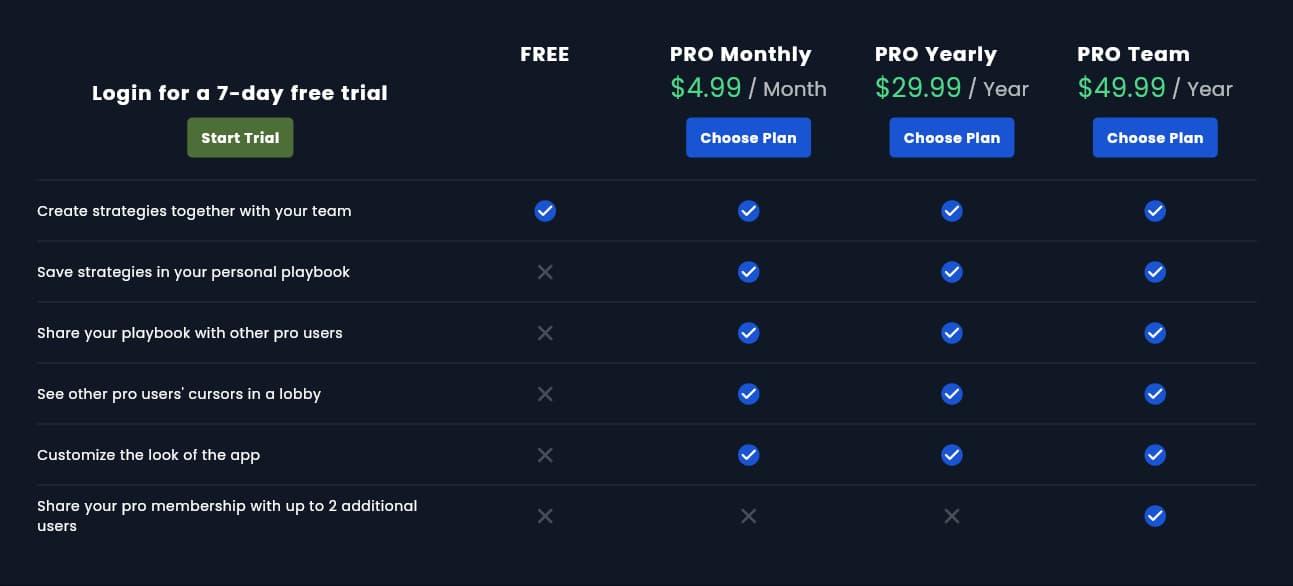The width and height of the screenshot is (1293, 586).
Task: Click 'Login for a 7-day free trial' heading
Action: tap(240, 93)
